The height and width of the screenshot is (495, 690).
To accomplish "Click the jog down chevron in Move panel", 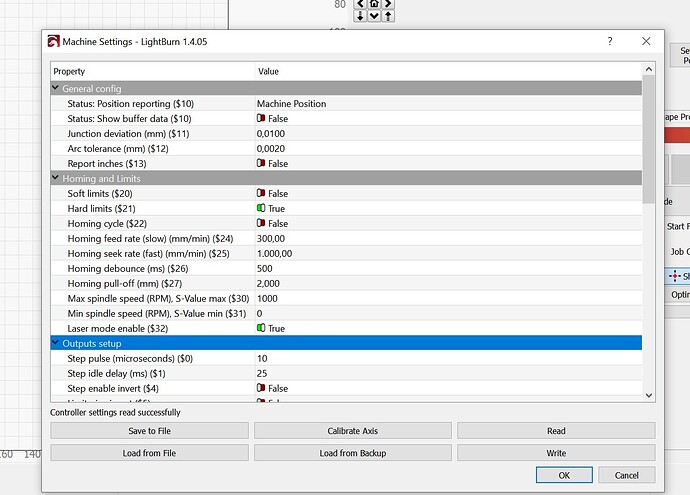I will point(374,16).
